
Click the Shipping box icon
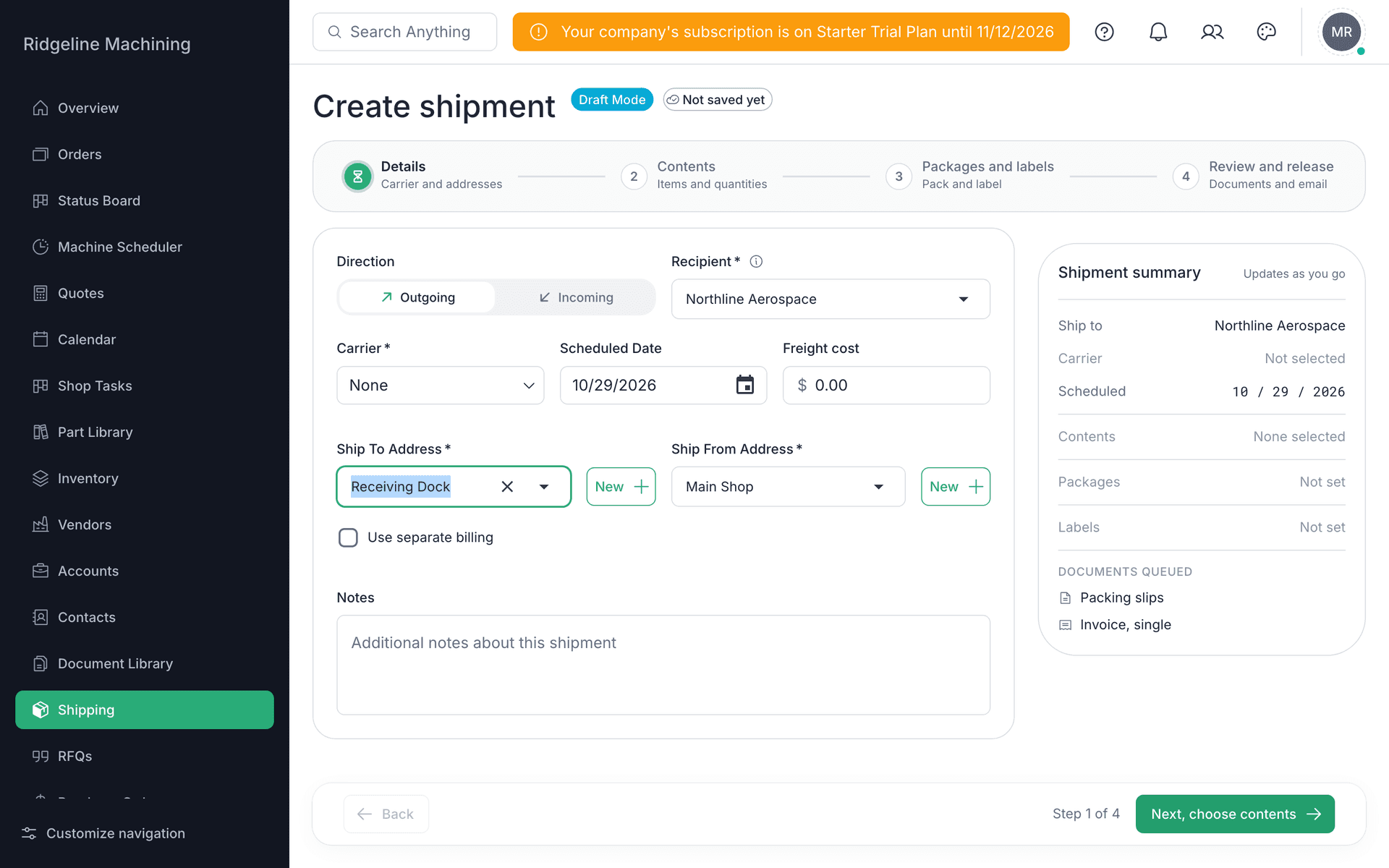pos(41,710)
